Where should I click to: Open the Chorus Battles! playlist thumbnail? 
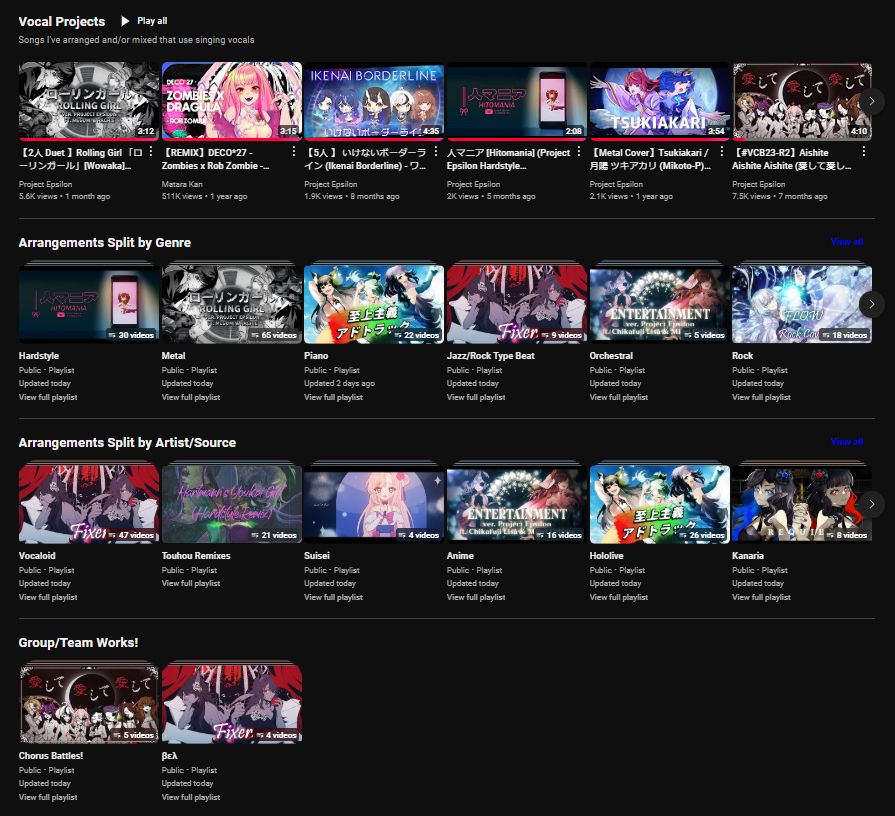[x=88, y=703]
